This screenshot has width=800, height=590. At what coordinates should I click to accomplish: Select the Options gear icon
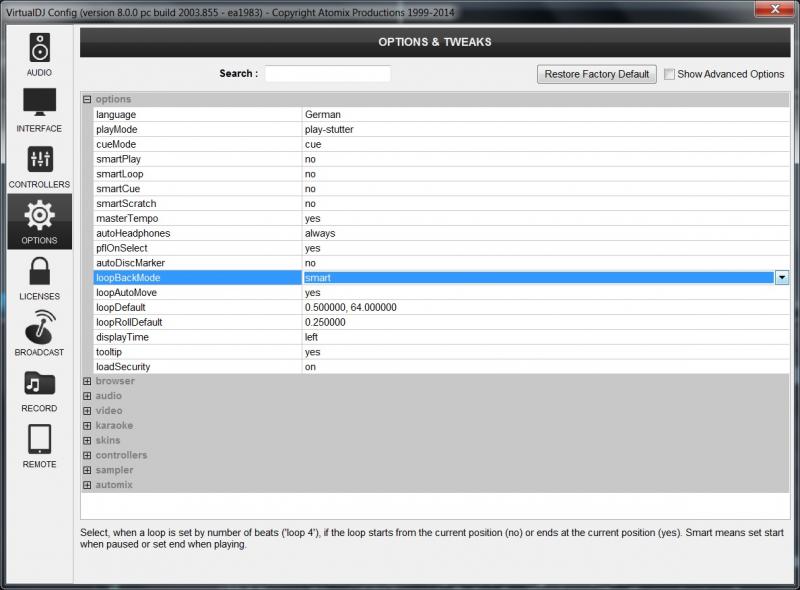39,215
